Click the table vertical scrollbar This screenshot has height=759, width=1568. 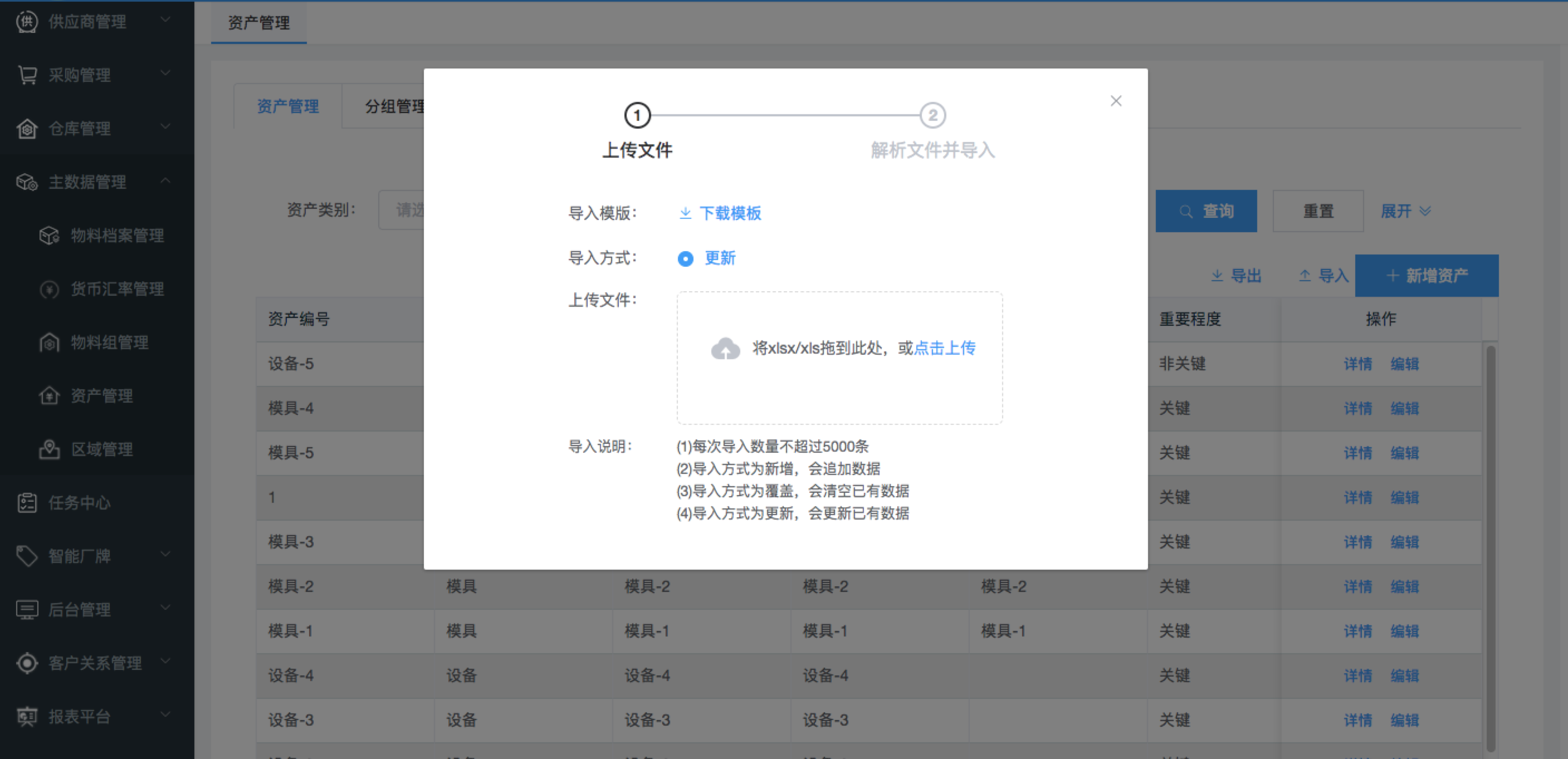[x=1490, y=548]
